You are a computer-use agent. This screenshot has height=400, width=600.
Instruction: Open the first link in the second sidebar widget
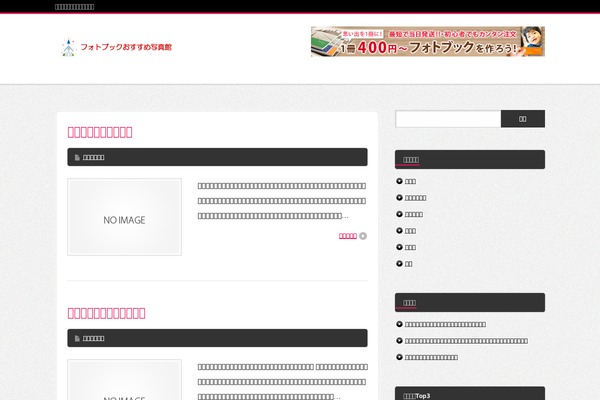click(x=445, y=324)
